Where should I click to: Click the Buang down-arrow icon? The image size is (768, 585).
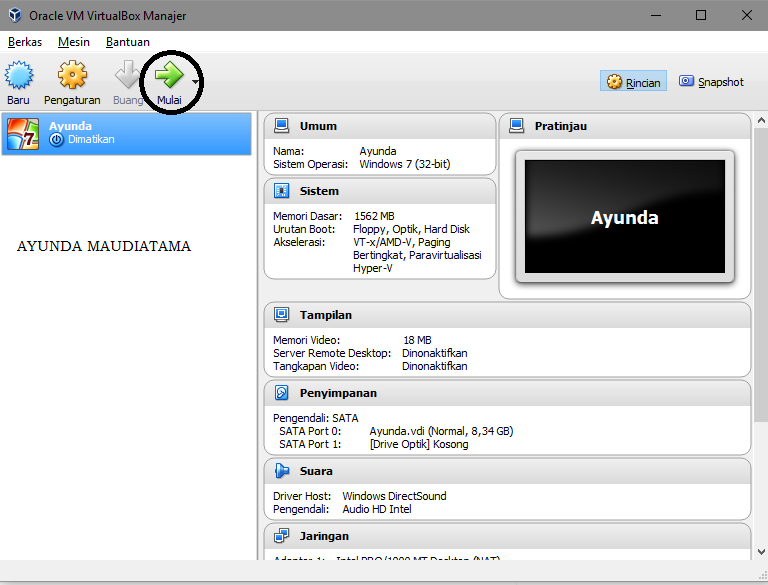pyautogui.click(x=127, y=74)
